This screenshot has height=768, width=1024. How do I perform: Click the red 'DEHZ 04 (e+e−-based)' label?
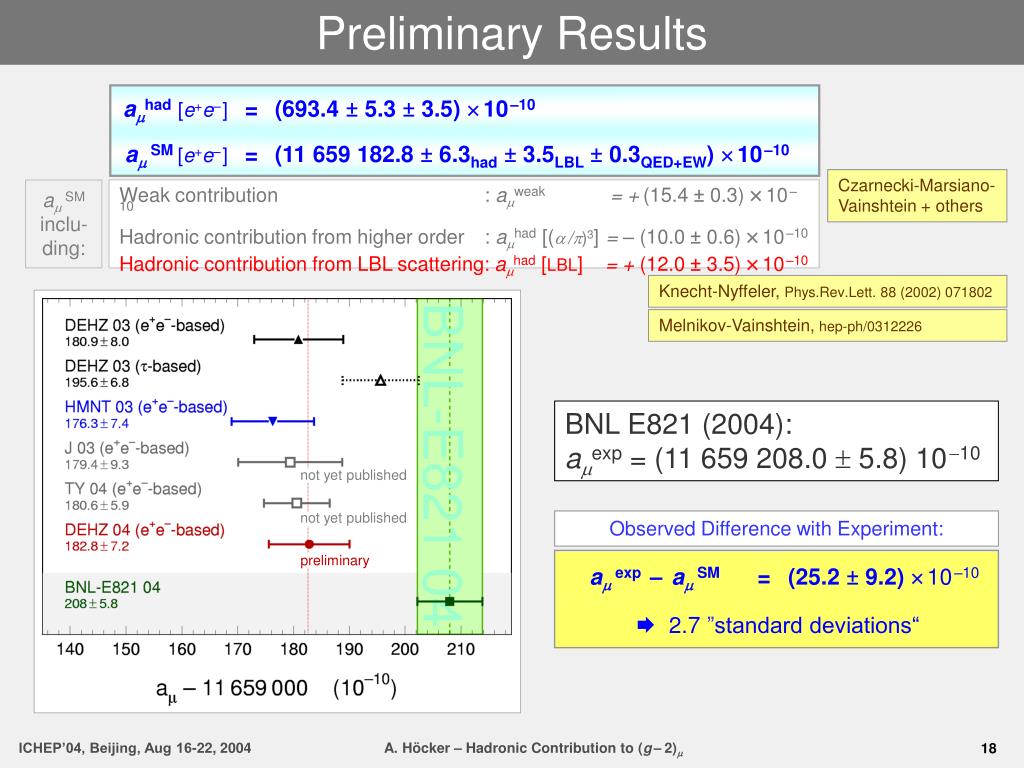144,530
